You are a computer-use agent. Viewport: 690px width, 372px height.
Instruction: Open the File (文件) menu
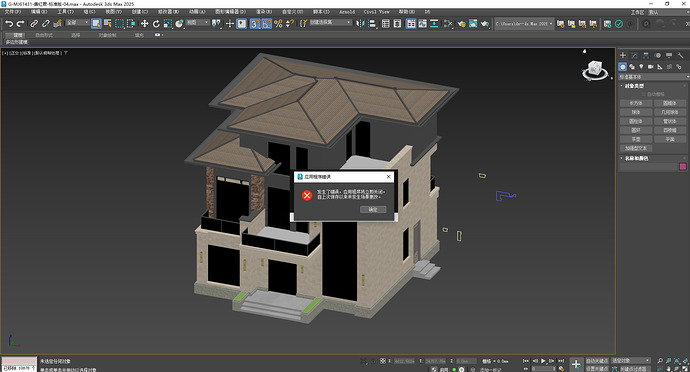click(12, 12)
